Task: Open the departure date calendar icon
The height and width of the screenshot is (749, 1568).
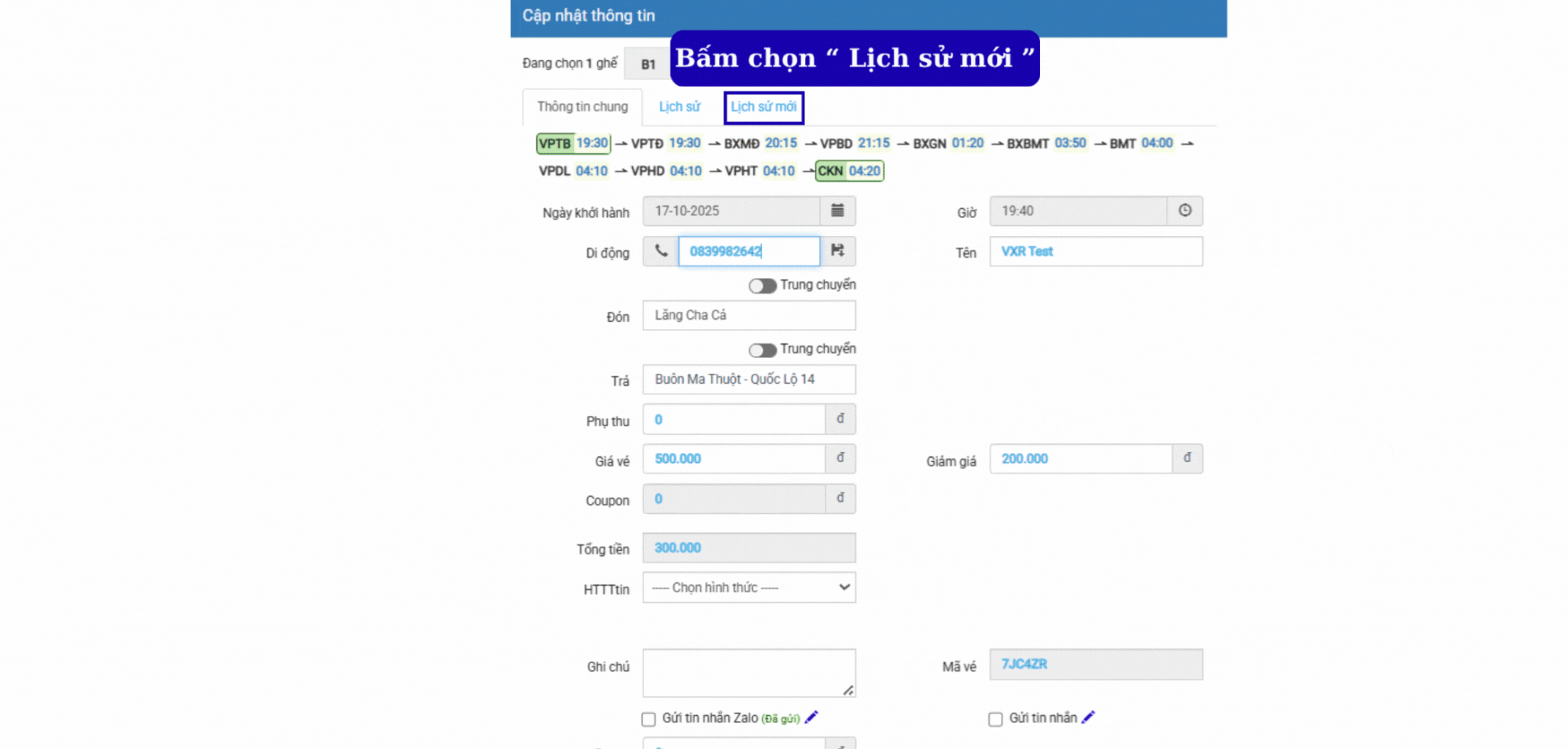Action: click(837, 210)
